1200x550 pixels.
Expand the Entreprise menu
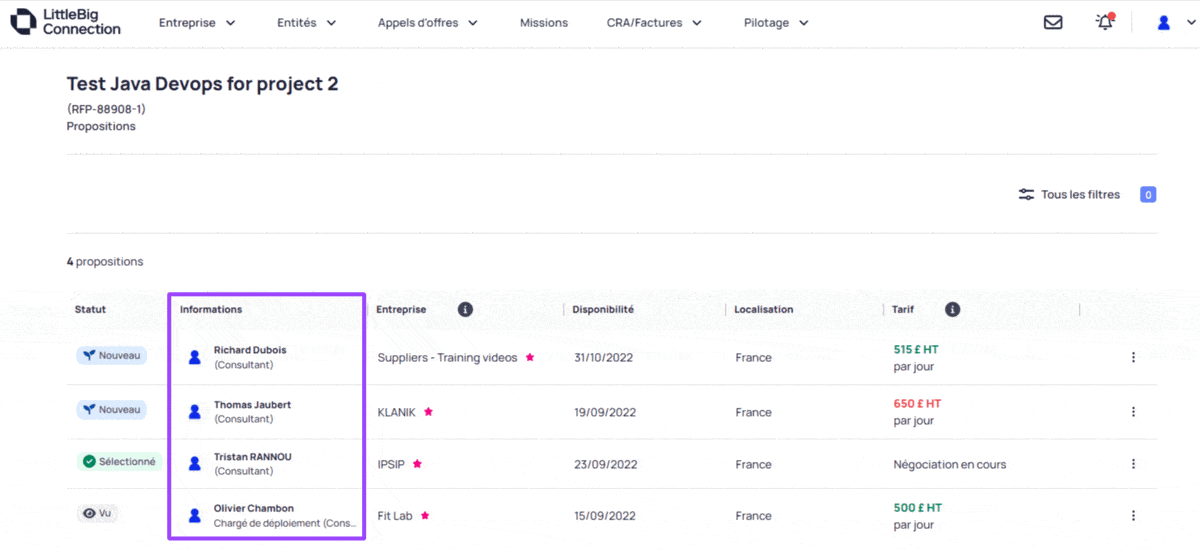197,23
